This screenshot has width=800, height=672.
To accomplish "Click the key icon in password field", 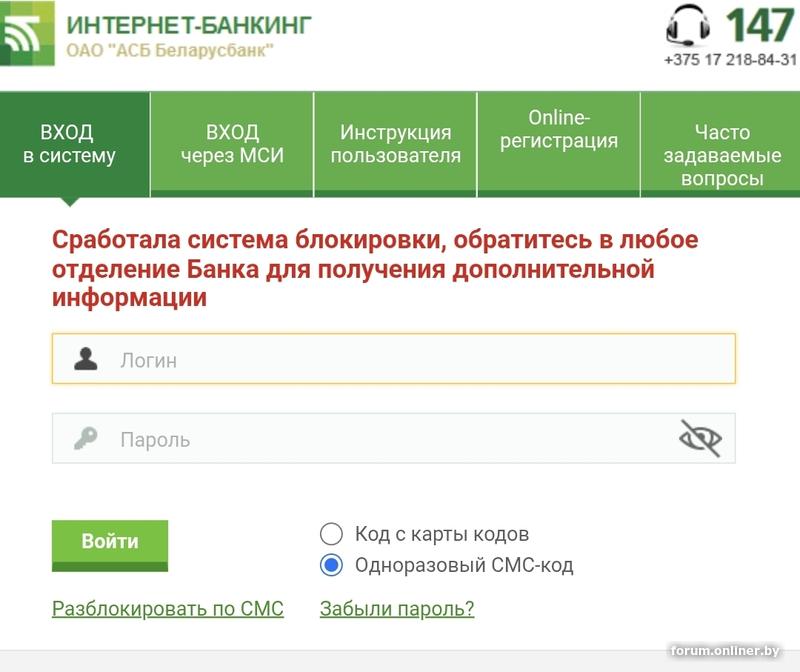I will click(x=85, y=438).
